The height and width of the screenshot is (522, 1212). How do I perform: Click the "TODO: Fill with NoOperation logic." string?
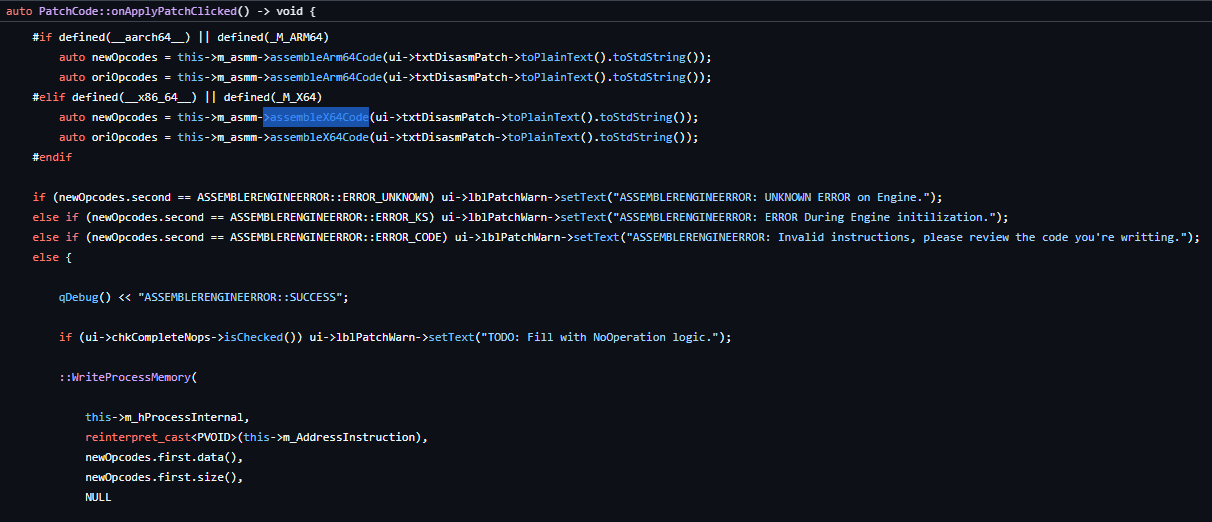click(602, 337)
